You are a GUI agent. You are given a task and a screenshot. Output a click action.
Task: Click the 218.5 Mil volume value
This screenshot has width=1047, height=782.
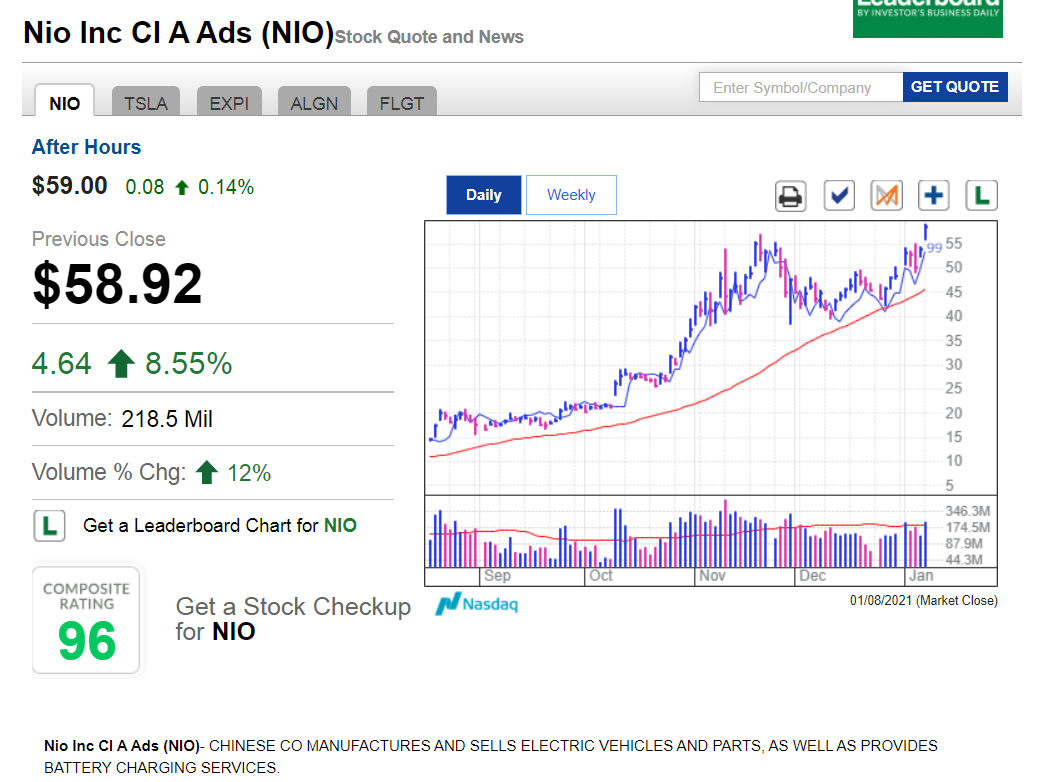[167, 419]
